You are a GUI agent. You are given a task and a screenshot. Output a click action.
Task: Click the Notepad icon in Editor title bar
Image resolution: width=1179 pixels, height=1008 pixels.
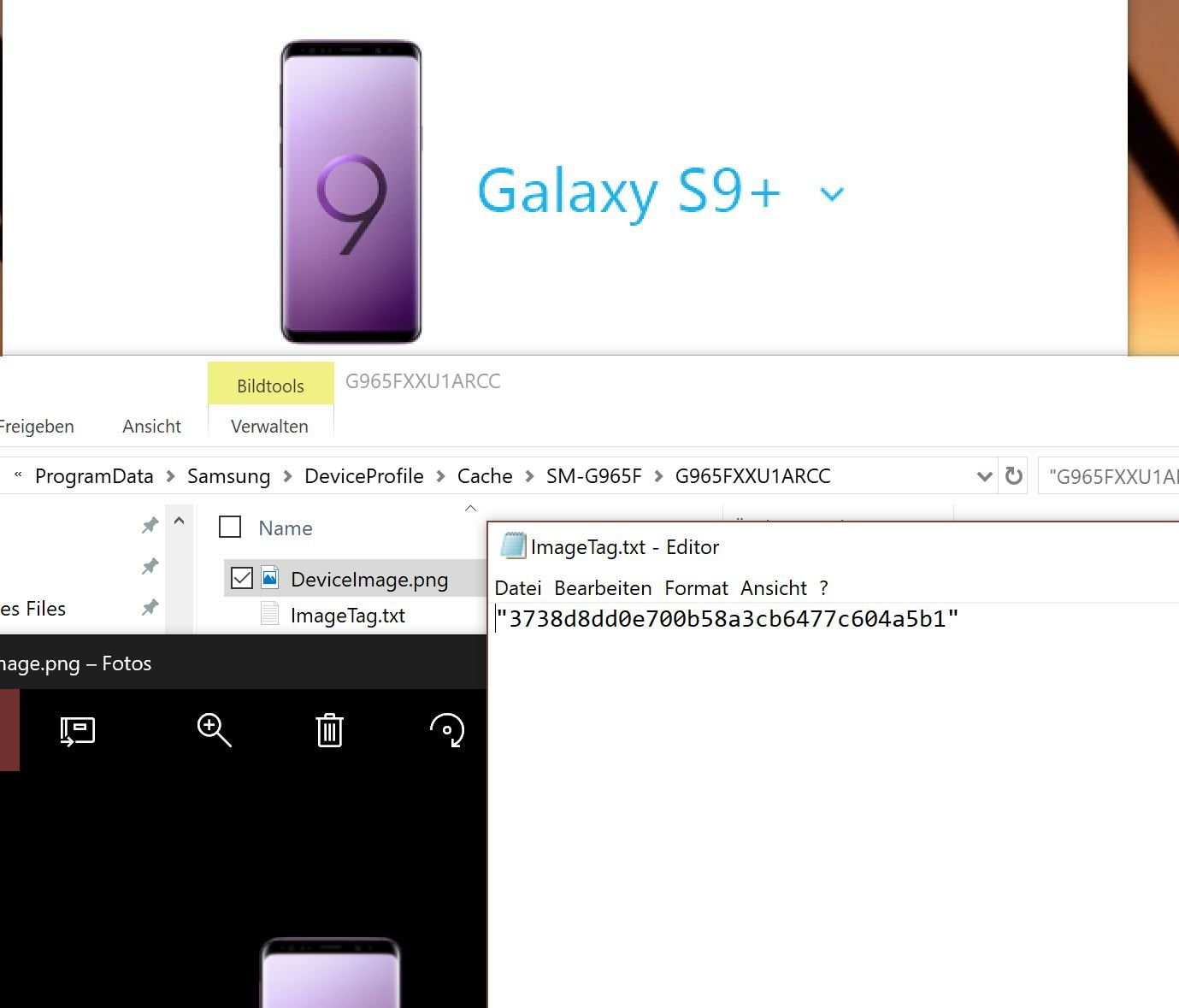(512, 545)
